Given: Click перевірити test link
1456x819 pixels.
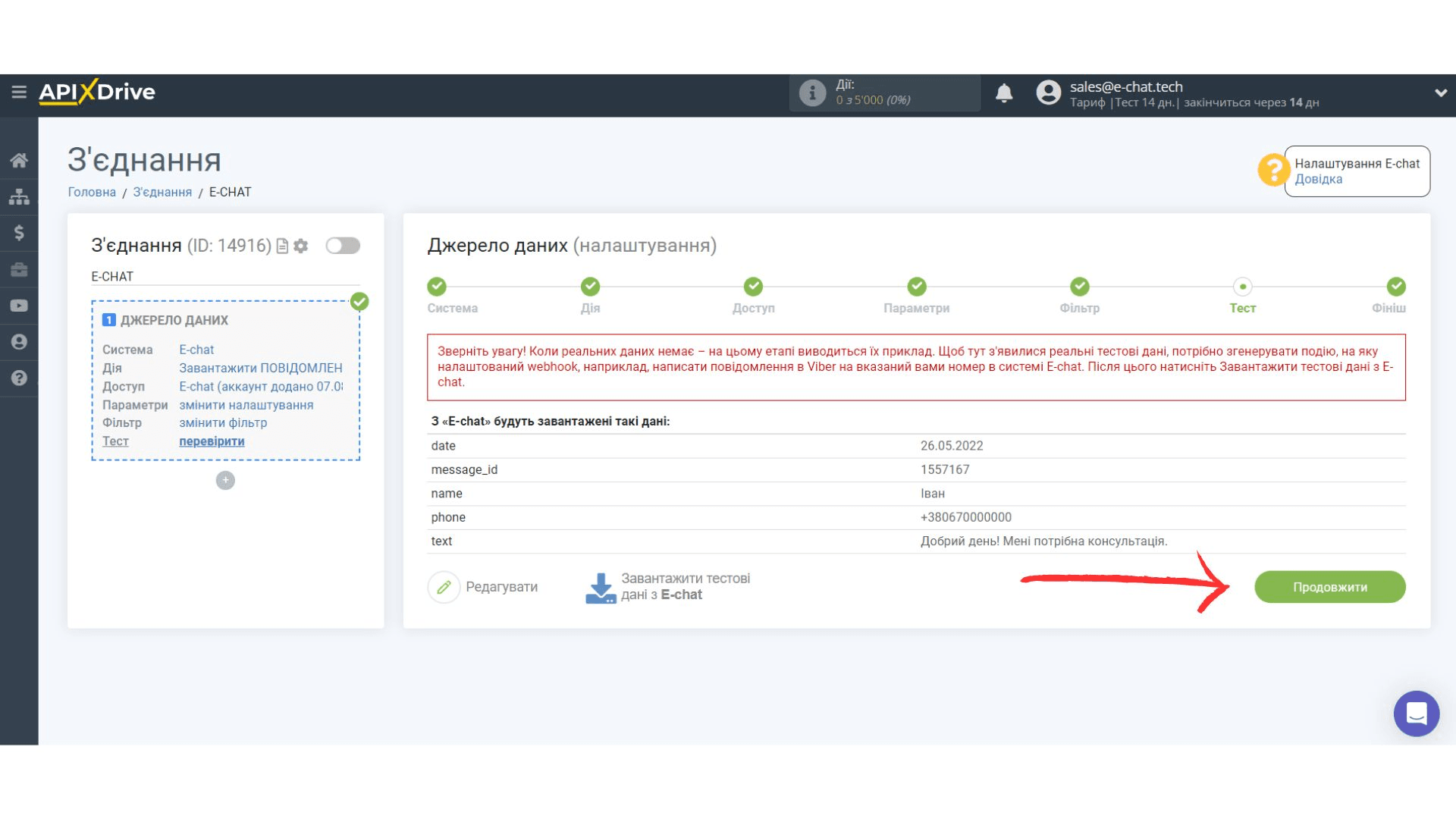Looking at the screenshot, I should pos(212,441).
